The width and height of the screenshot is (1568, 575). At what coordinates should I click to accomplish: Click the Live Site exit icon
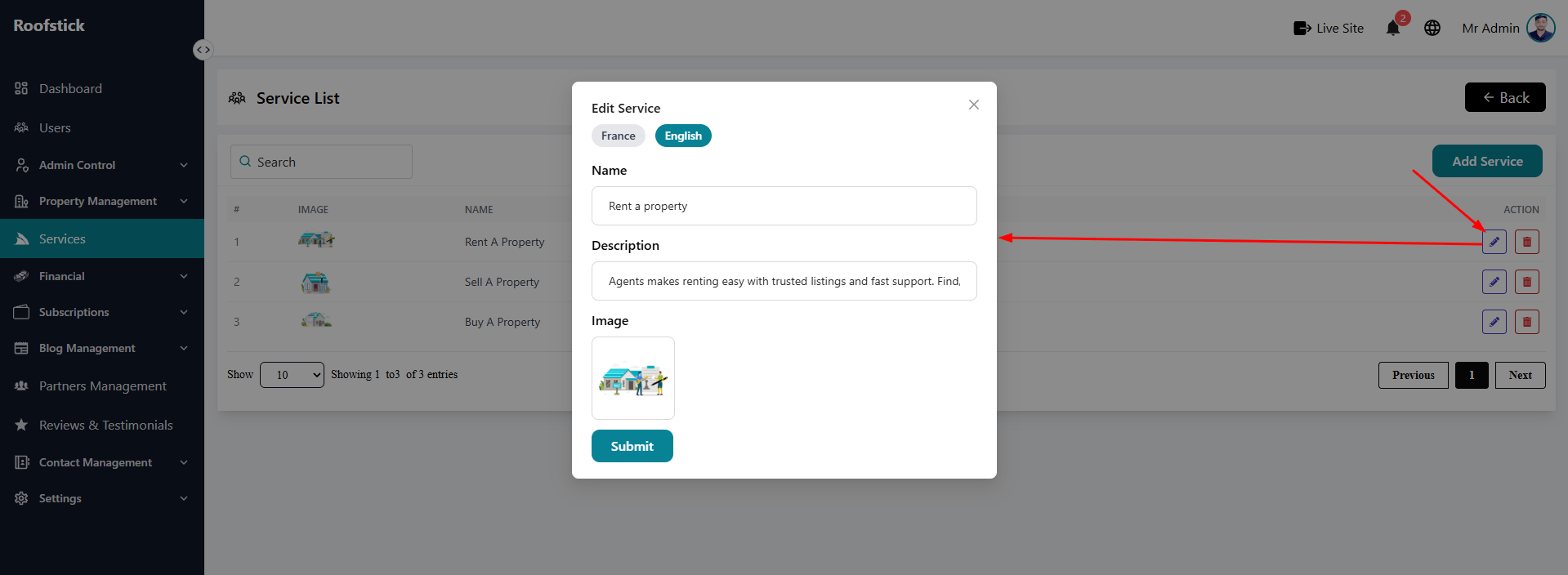[1302, 28]
